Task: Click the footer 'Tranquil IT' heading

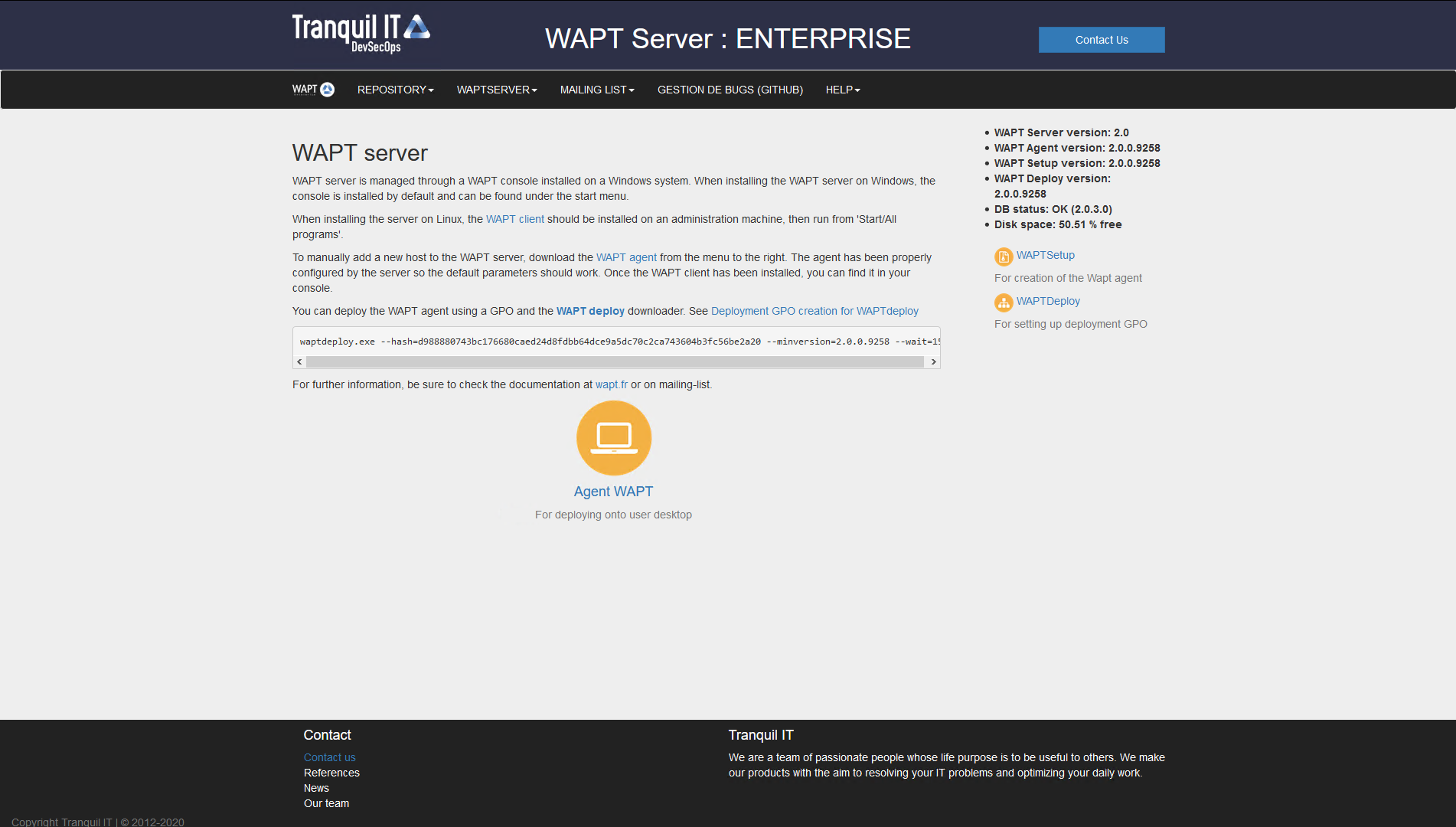Action: tap(761, 735)
